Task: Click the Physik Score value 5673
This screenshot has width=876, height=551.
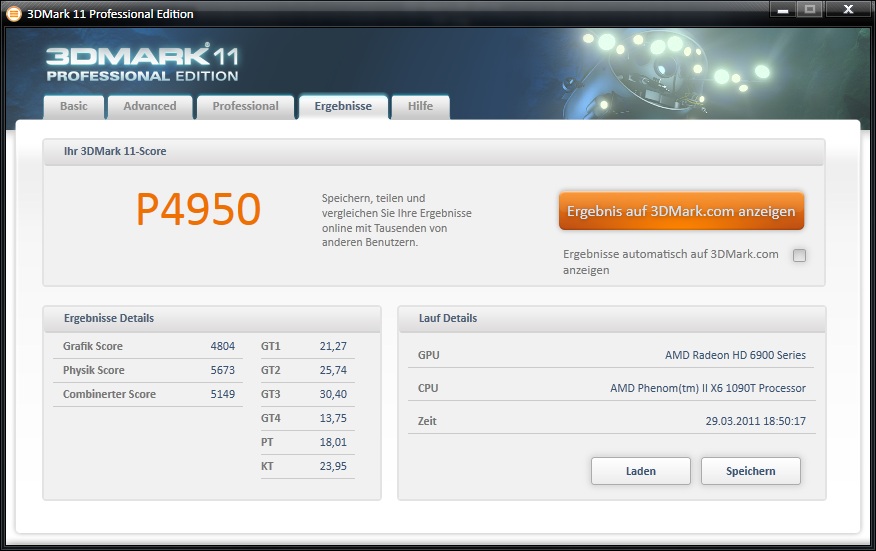Action: pyautogui.click(x=222, y=370)
